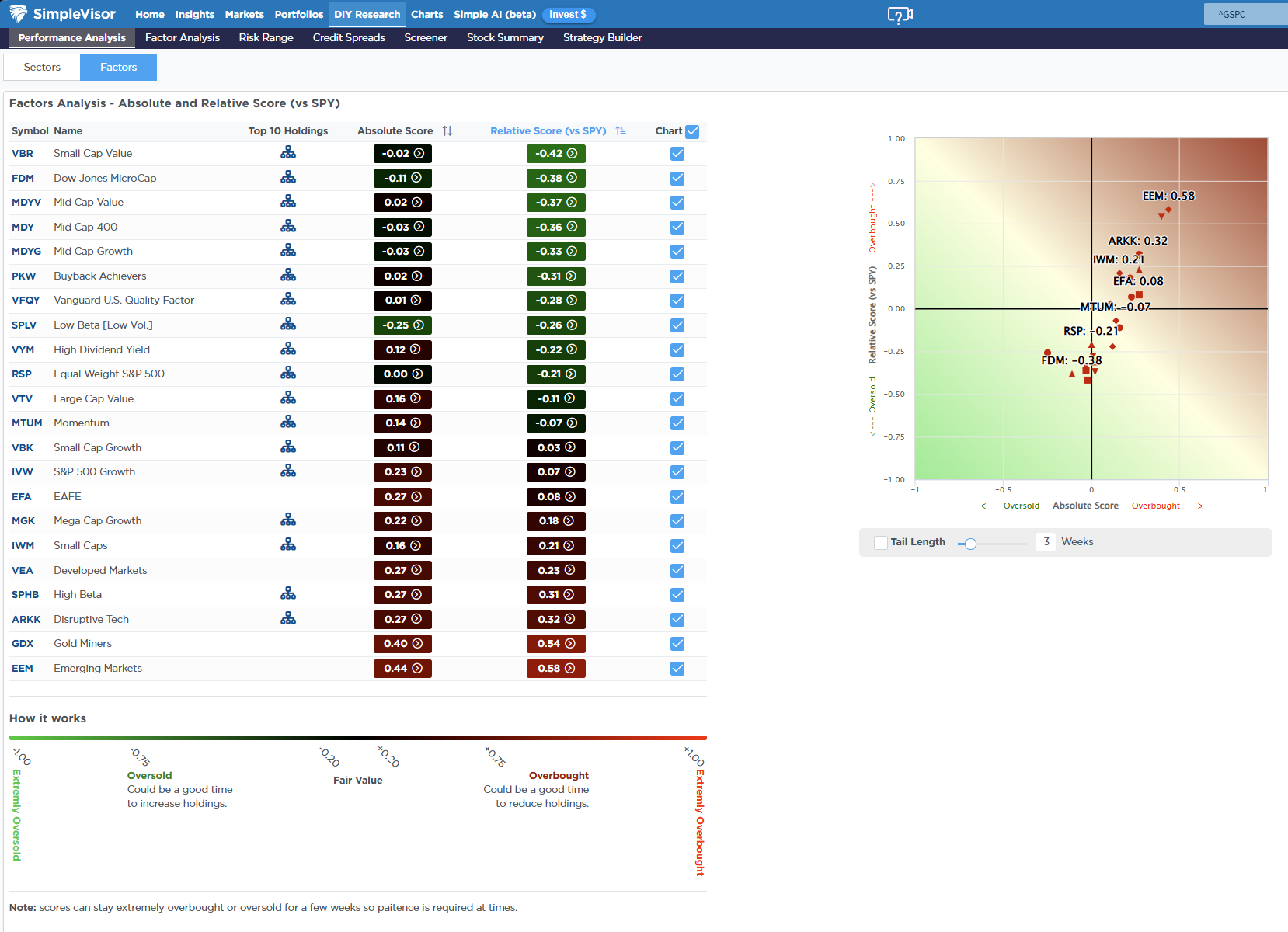Enable the Tail Length checkbox
Image resolution: width=1288 pixels, height=932 pixels.
coord(881,543)
